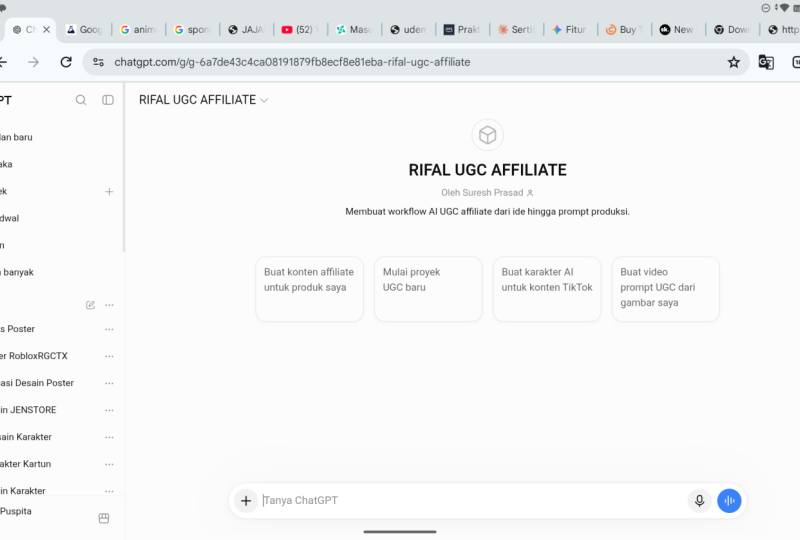Click the 'Tanya ChatGPT' message input
Screen dimensions: 800x540
[x=472, y=501]
